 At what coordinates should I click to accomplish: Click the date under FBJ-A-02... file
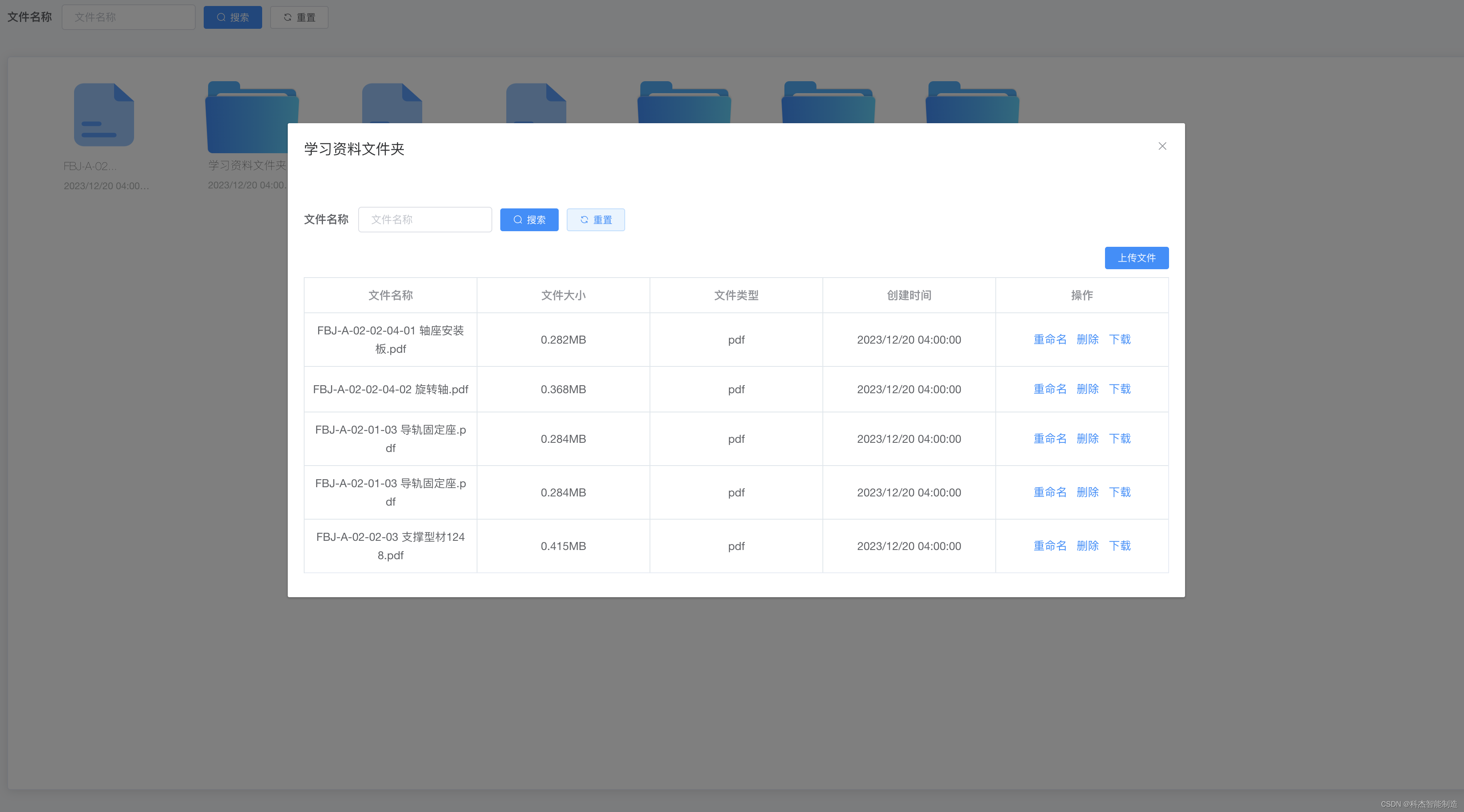(106, 186)
